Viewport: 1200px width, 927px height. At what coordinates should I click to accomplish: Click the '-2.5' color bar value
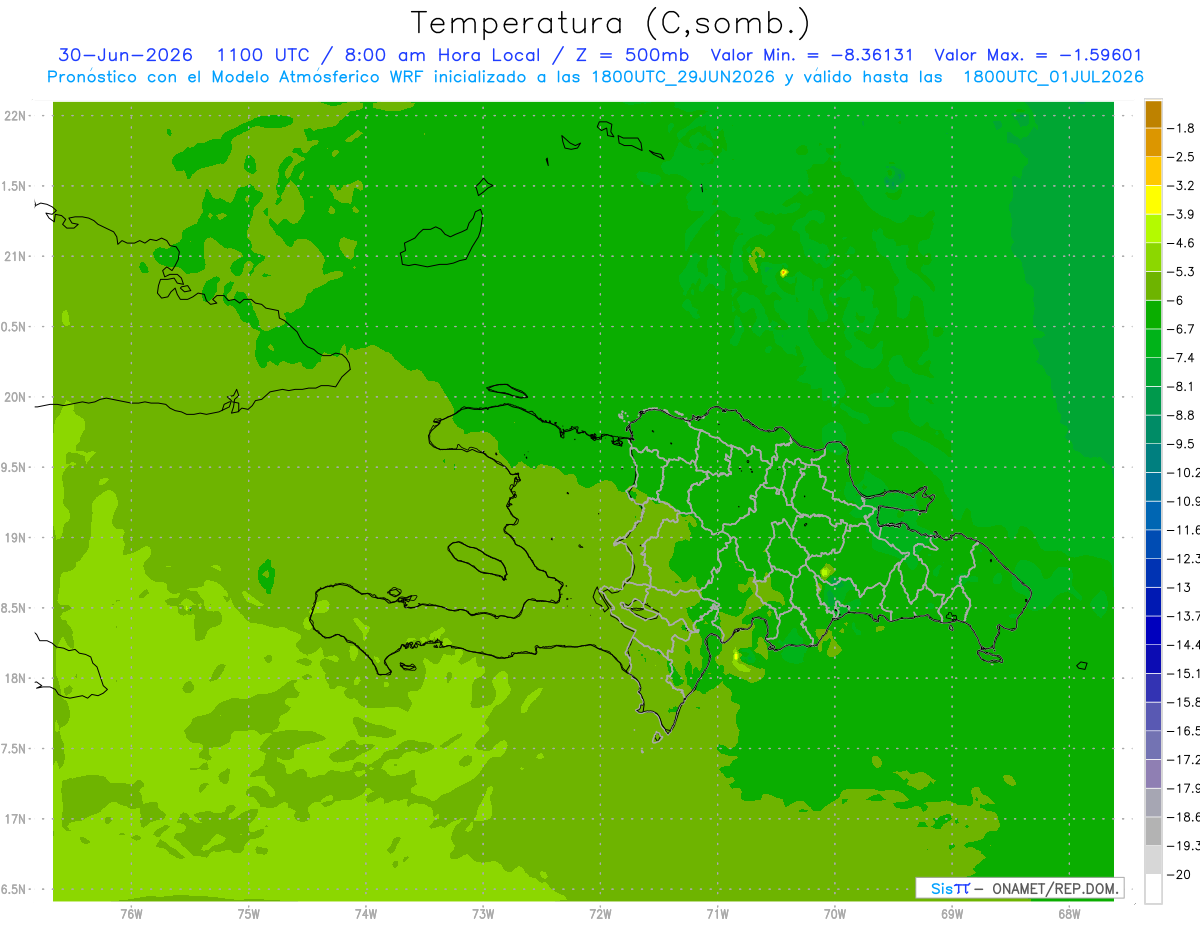tap(1181, 156)
